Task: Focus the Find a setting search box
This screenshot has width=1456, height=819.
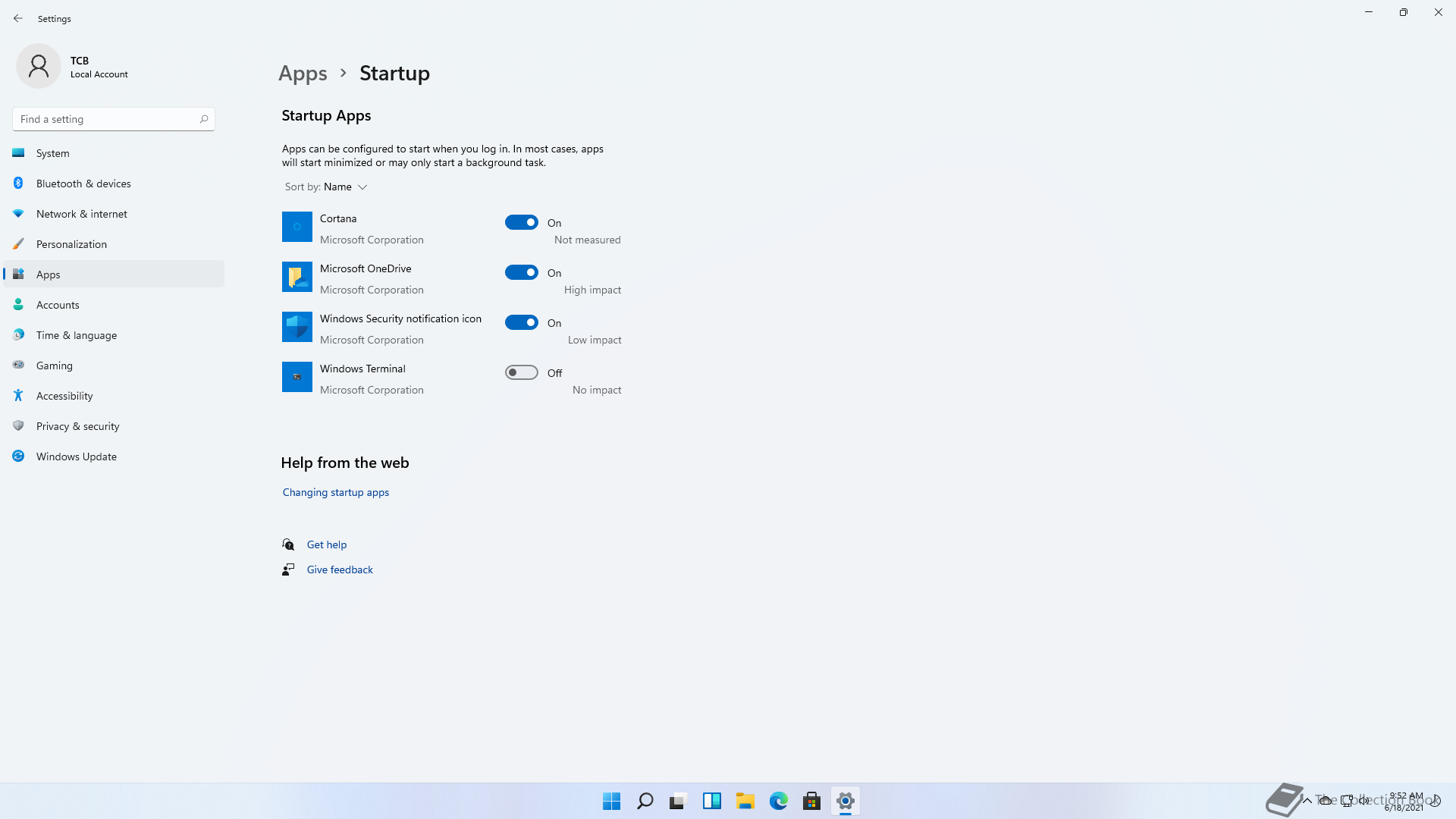Action: 114,119
